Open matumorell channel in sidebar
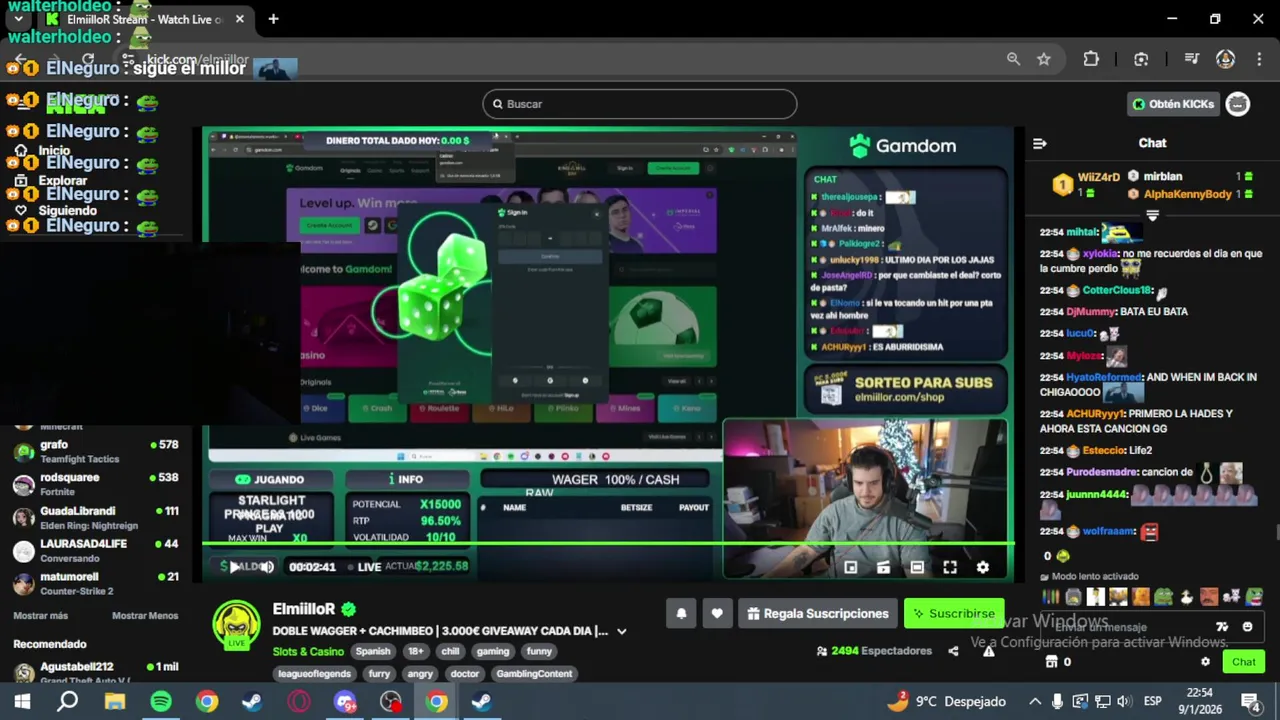1280x720 pixels. click(96, 583)
